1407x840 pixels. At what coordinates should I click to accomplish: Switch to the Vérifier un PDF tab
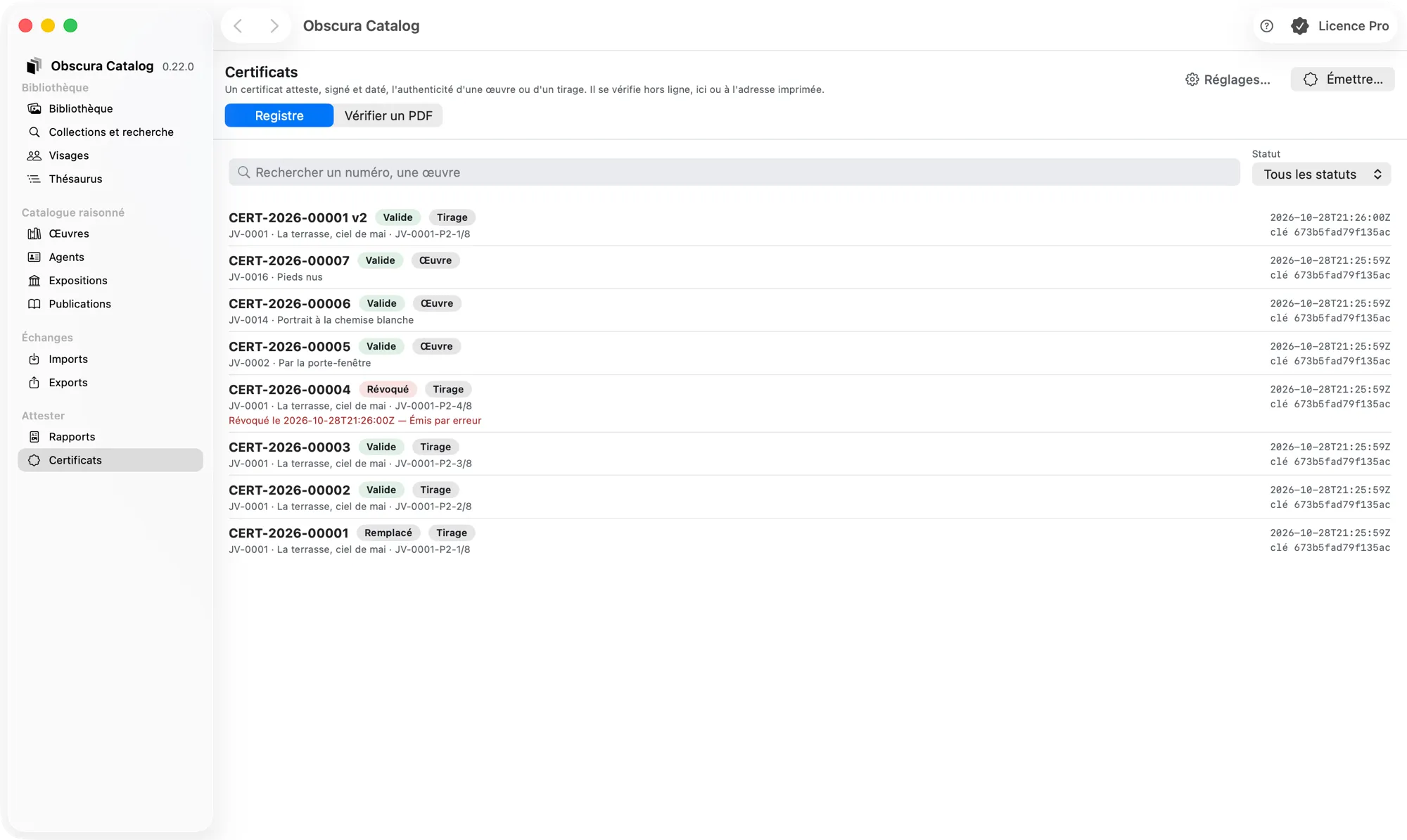click(388, 115)
